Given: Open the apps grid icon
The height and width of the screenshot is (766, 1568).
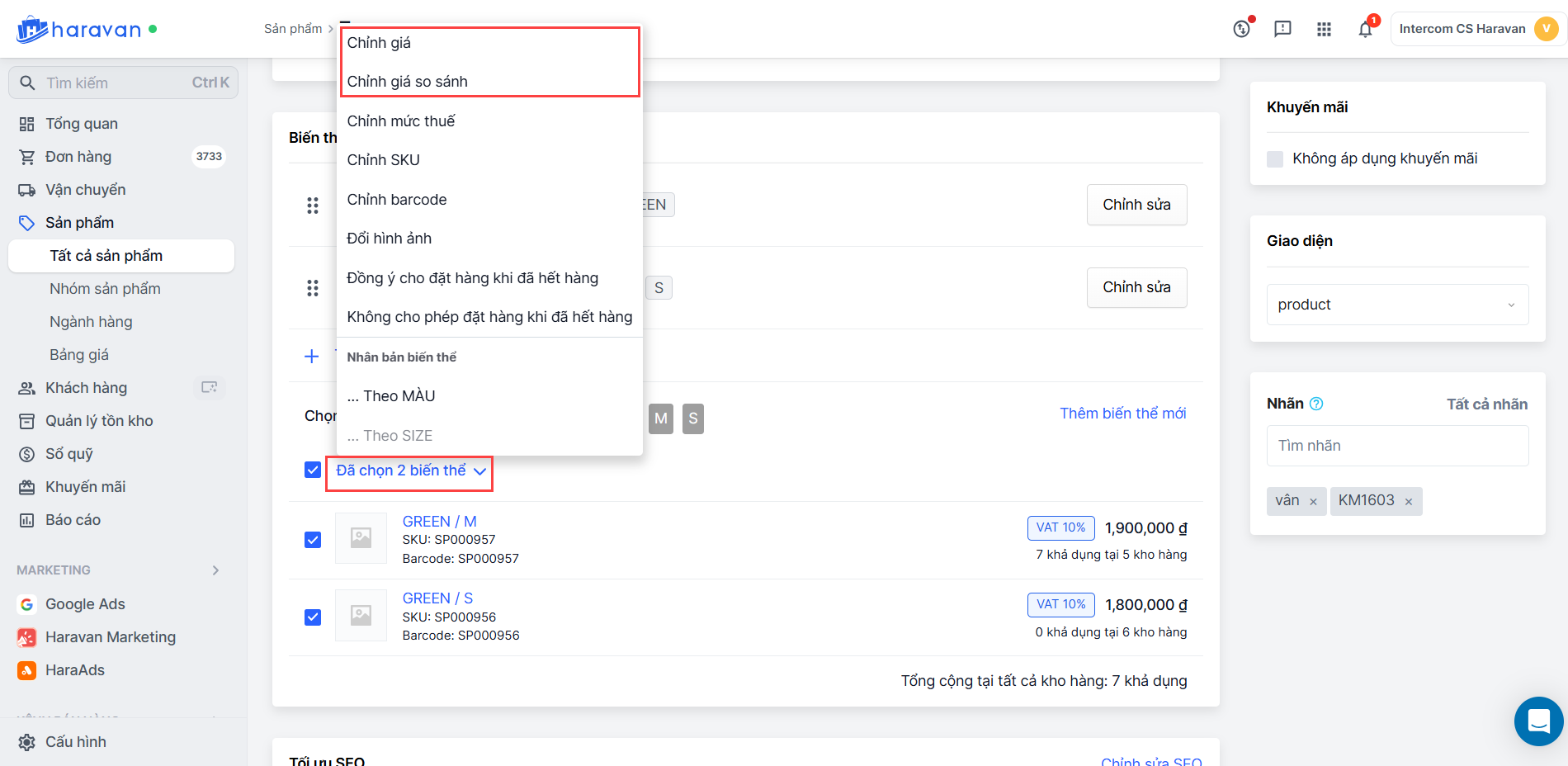Looking at the screenshot, I should coord(1324,29).
